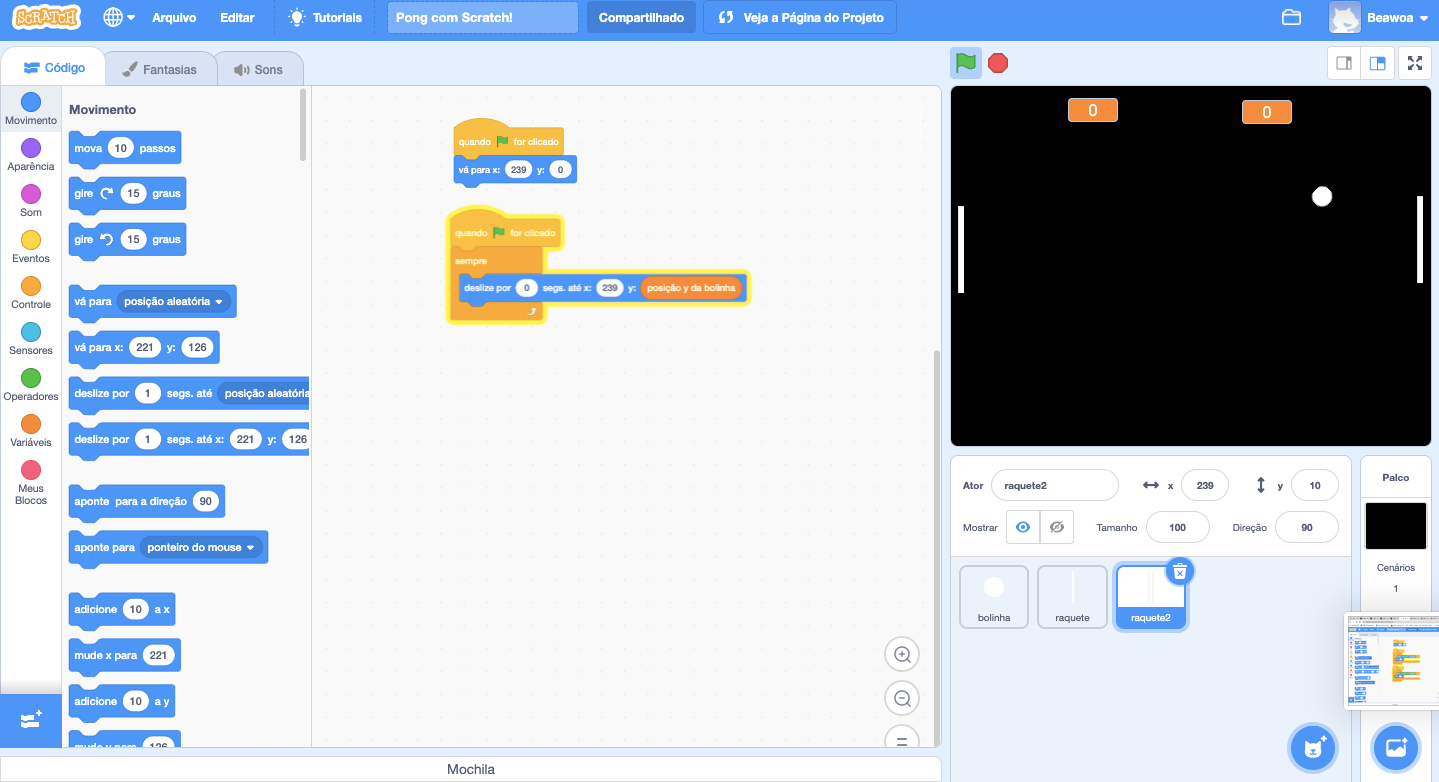Viewport: 1439px width, 782px height.
Task: Select the Variáveis block category
Action: pyautogui.click(x=31, y=431)
